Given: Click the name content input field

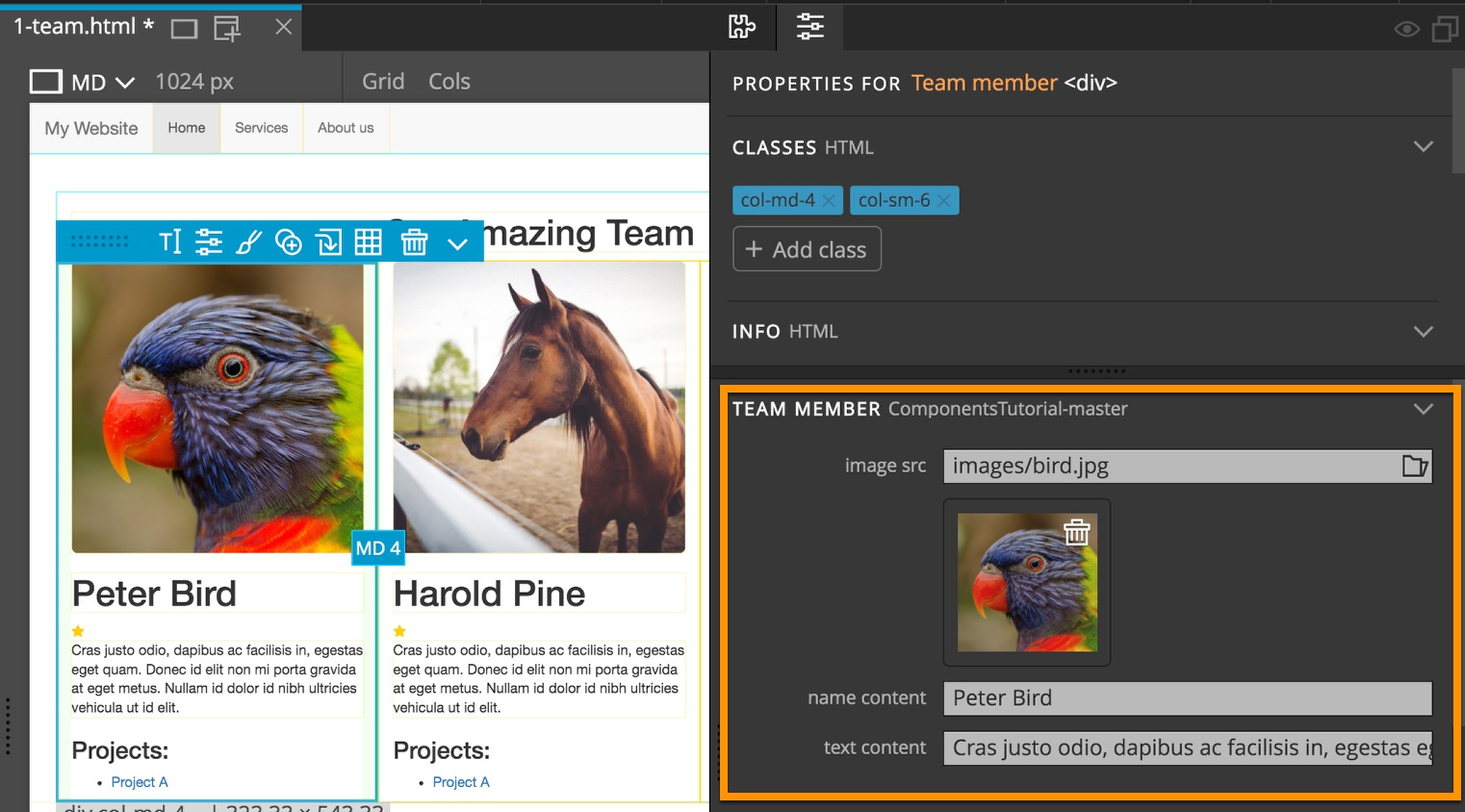Looking at the screenshot, I should click(1188, 698).
